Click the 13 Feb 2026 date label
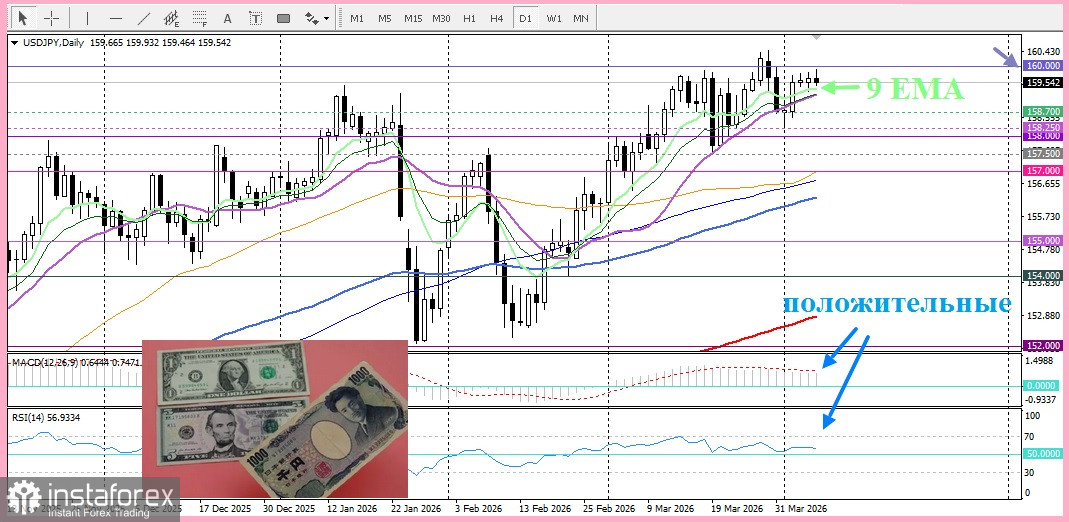 [x=547, y=509]
